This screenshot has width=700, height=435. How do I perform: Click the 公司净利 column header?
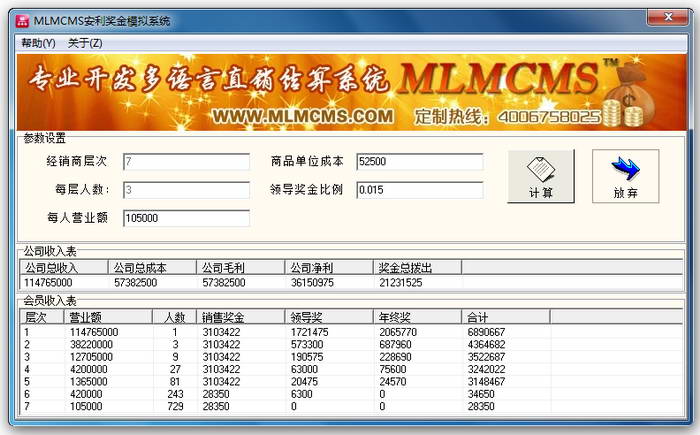329,268
